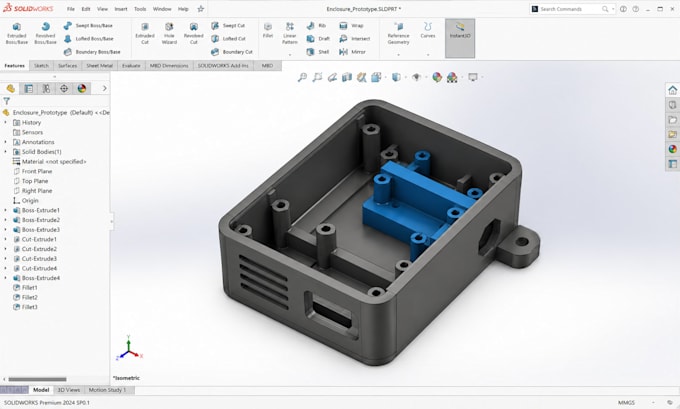680x409 pixels.
Task: Open the Hole Wizard
Action: pos(169,33)
